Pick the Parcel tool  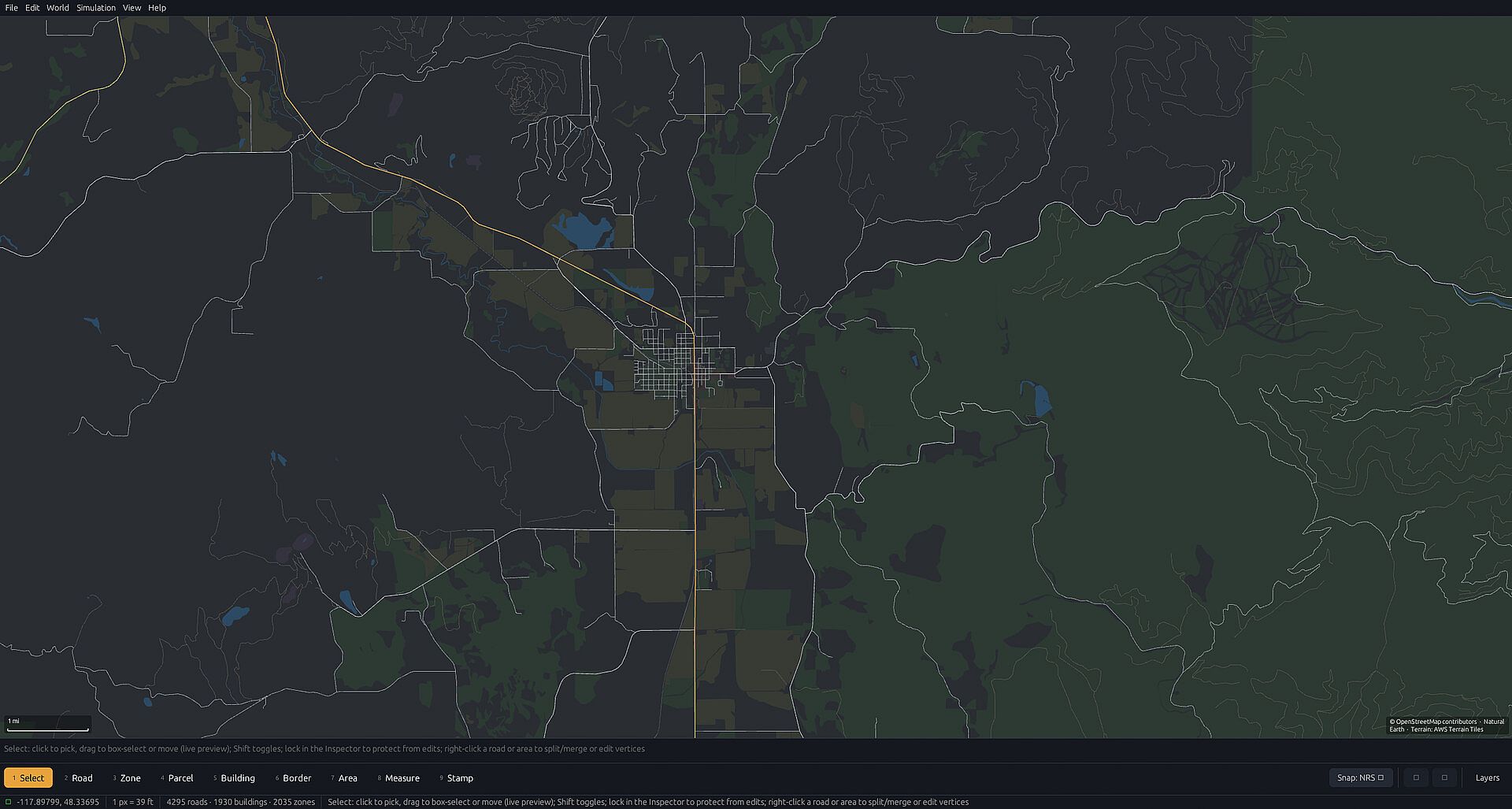(176, 777)
